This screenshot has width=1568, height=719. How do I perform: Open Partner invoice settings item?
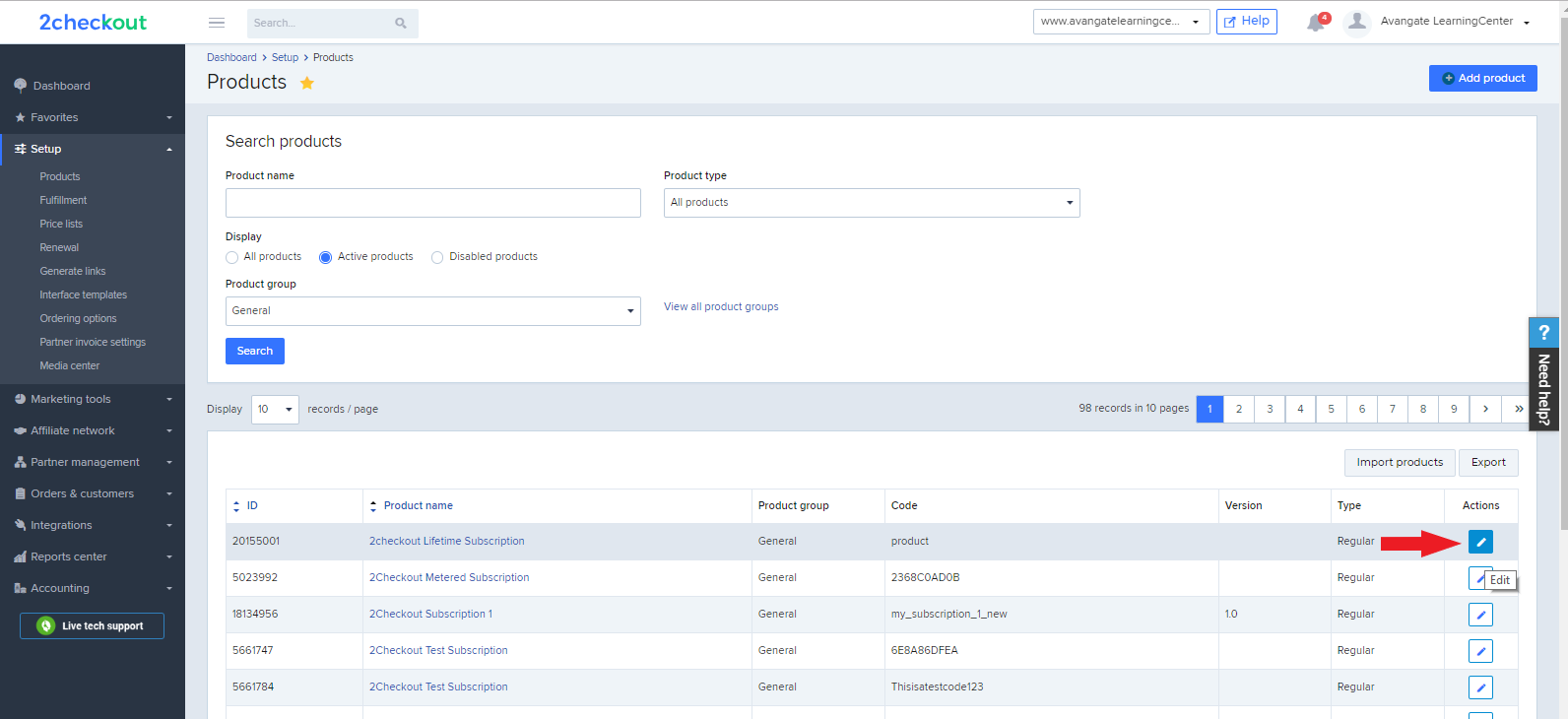[93, 343]
